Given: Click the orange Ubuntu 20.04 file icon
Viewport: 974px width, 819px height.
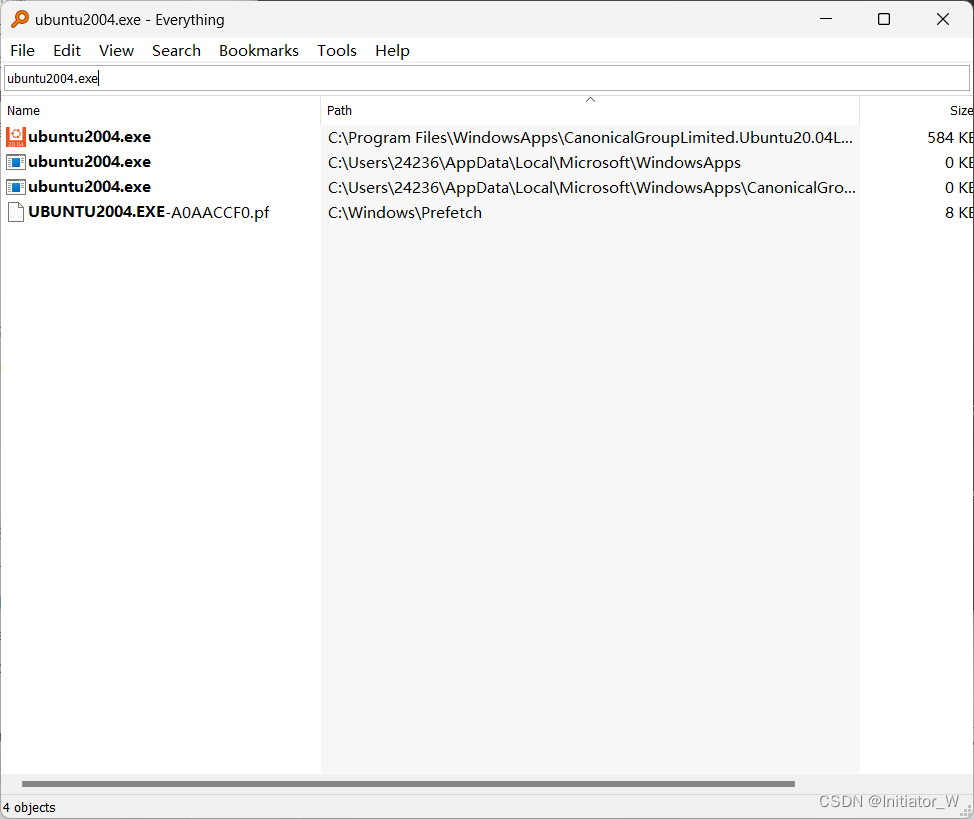Looking at the screenshot, I should coord(16,137).
